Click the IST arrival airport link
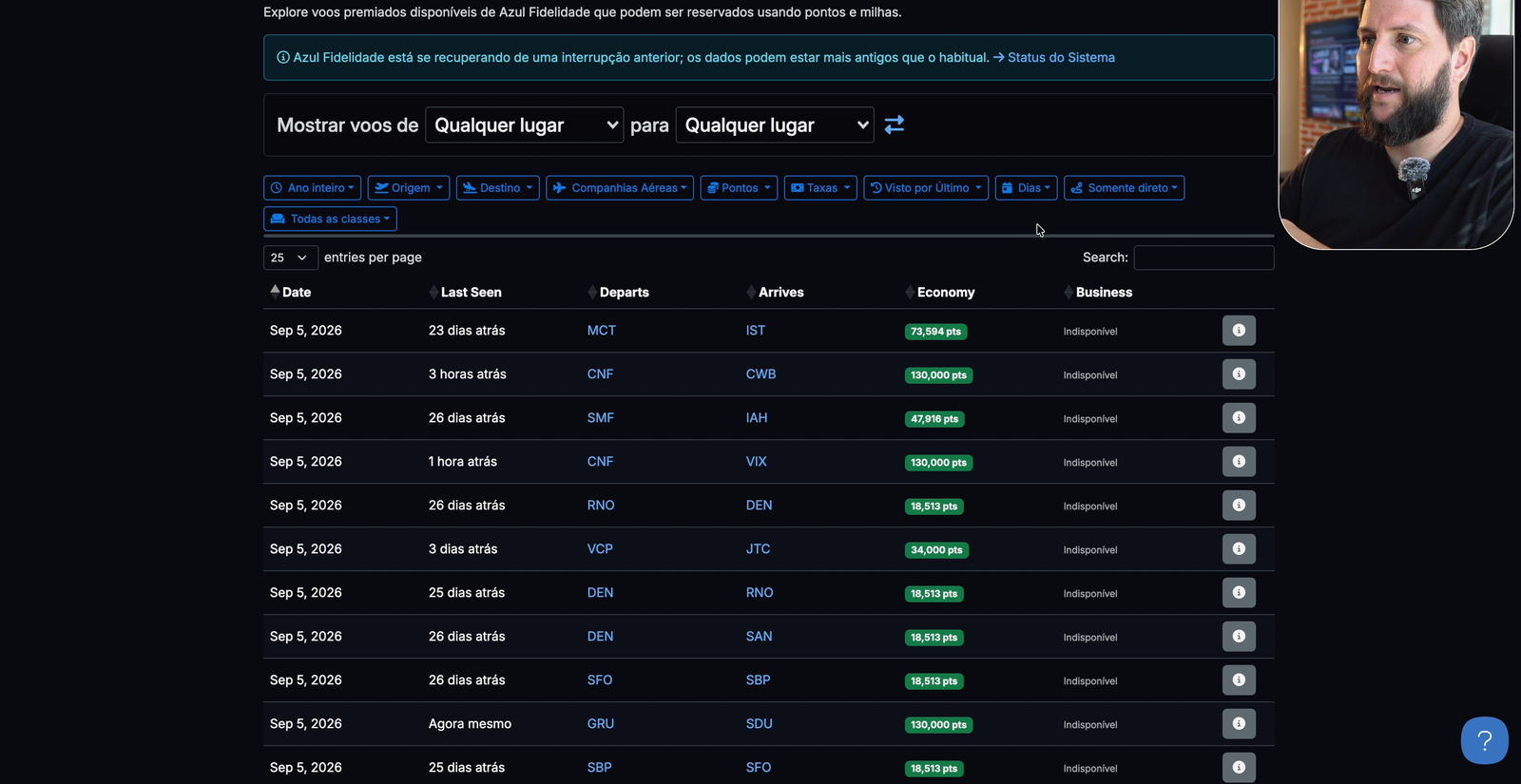Screen dimensions: 1521x784 [x=756, y=331]
